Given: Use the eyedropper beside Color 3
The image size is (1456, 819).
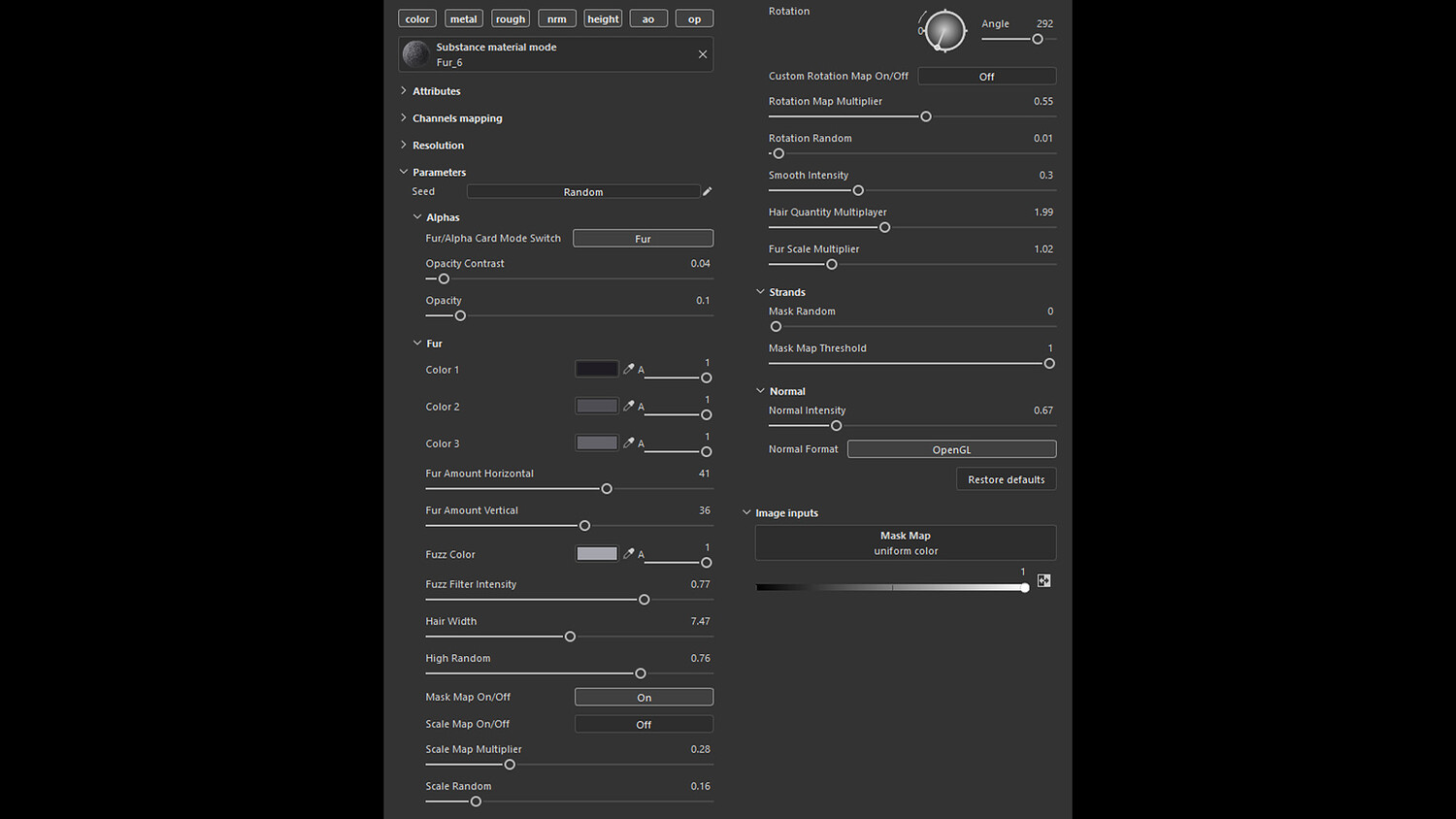Looking at the screenshot, I should (629, 442).
